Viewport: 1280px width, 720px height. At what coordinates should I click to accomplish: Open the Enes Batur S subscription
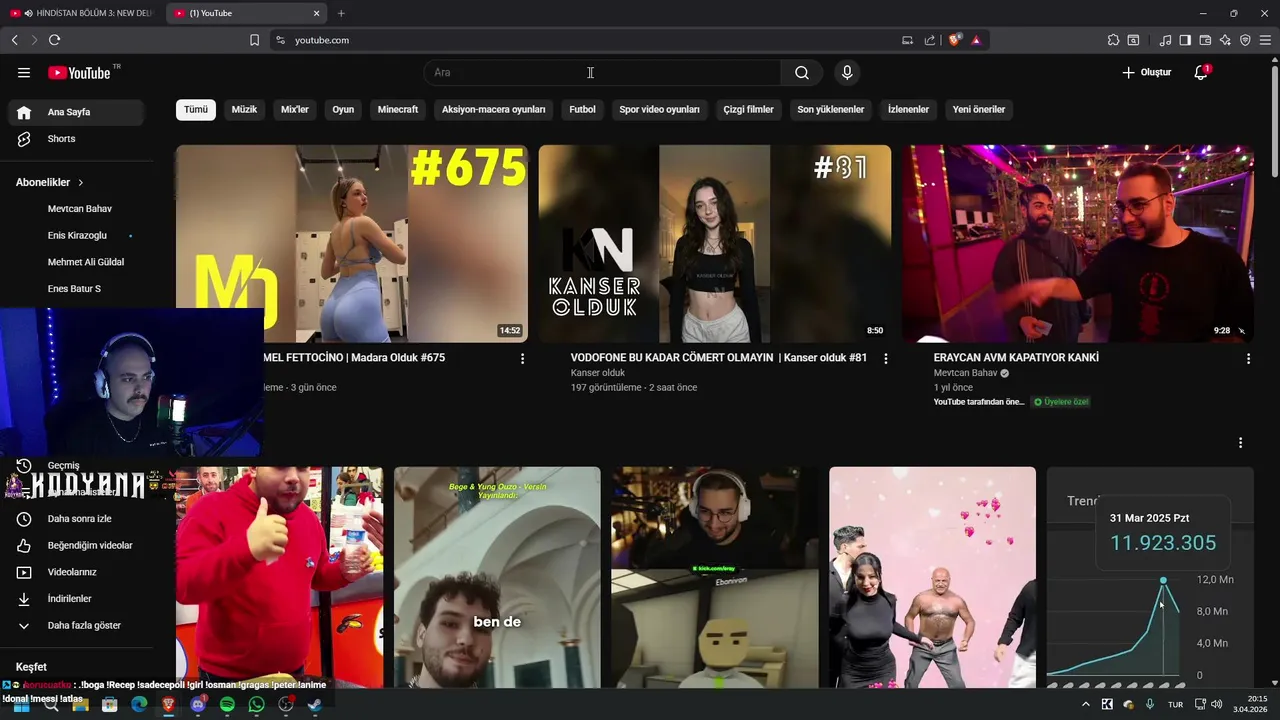74,289
